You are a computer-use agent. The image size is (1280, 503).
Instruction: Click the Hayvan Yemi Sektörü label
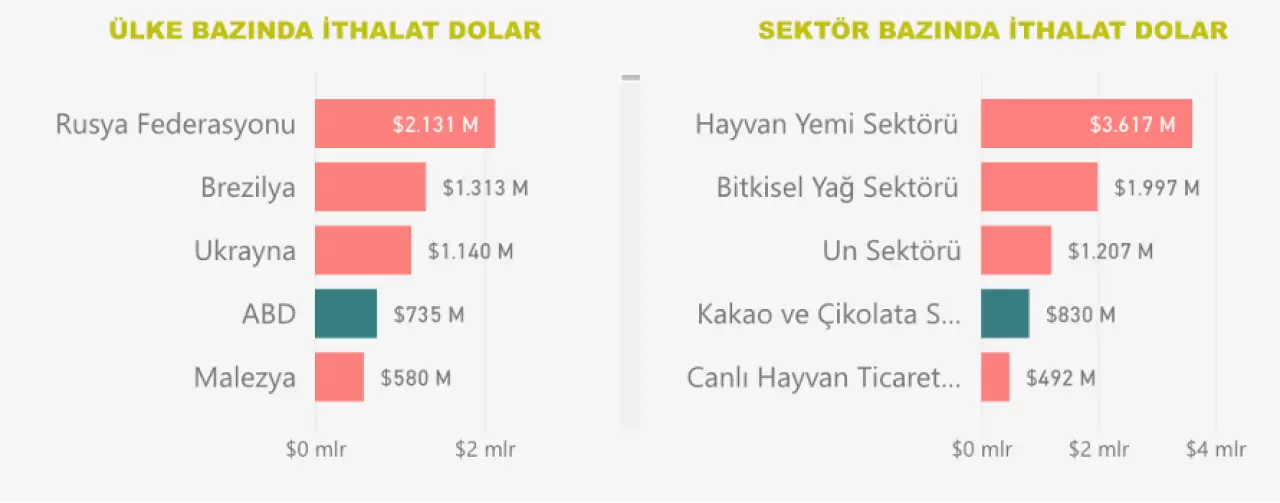(x=827, y=125)
